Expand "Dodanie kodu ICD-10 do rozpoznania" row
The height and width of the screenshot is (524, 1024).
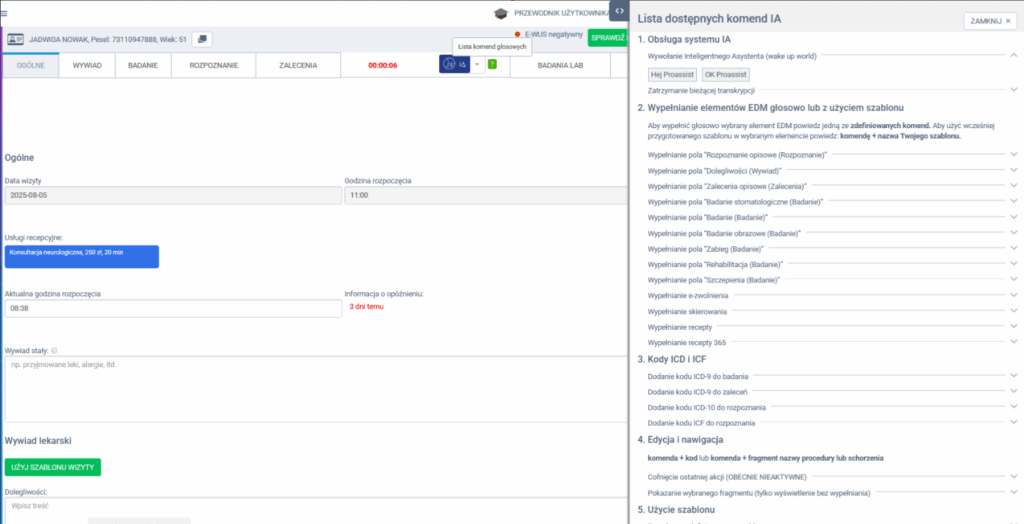click(x=1013, y=408)
